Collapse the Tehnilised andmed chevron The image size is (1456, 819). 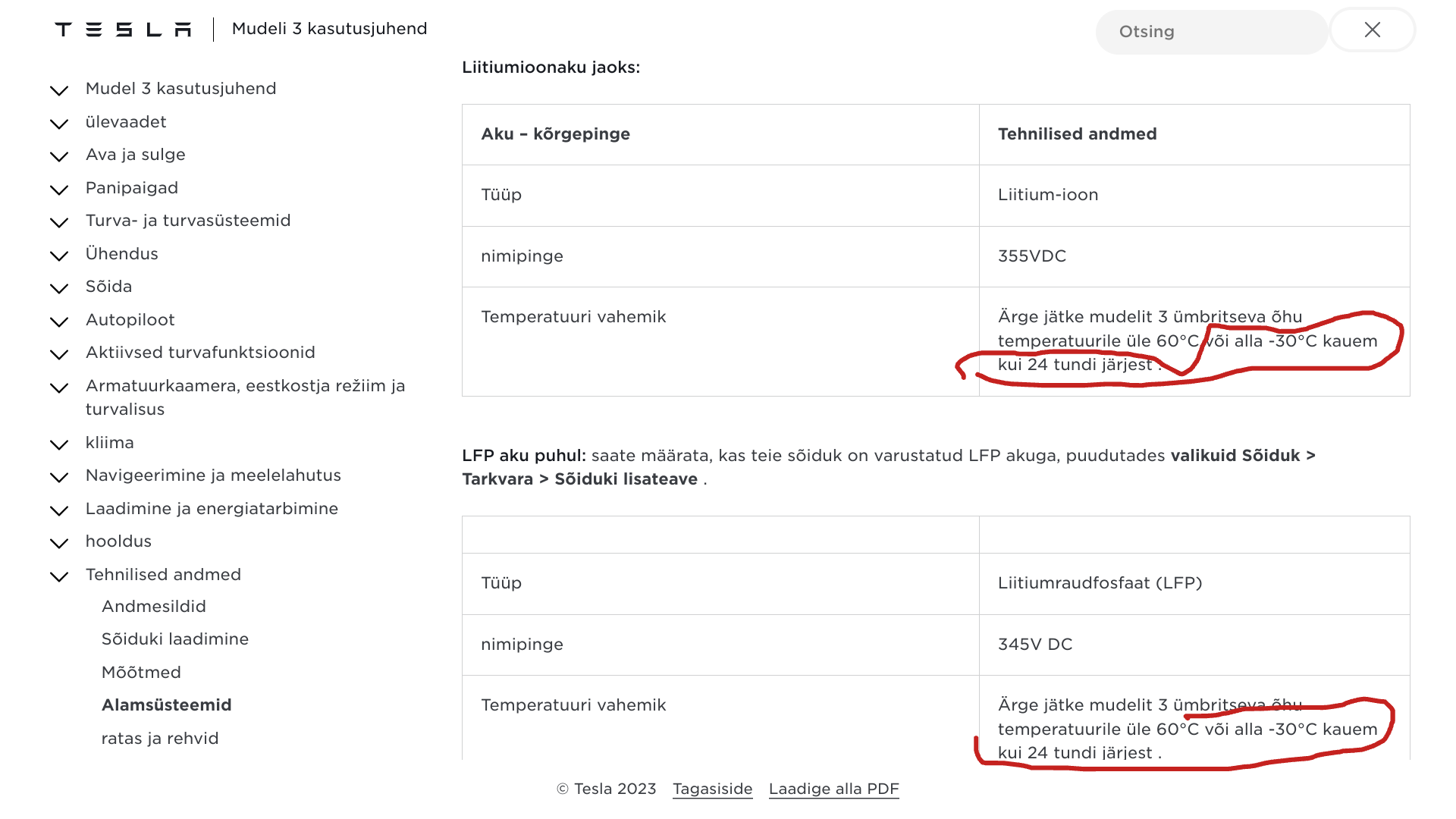pos(59,576)
